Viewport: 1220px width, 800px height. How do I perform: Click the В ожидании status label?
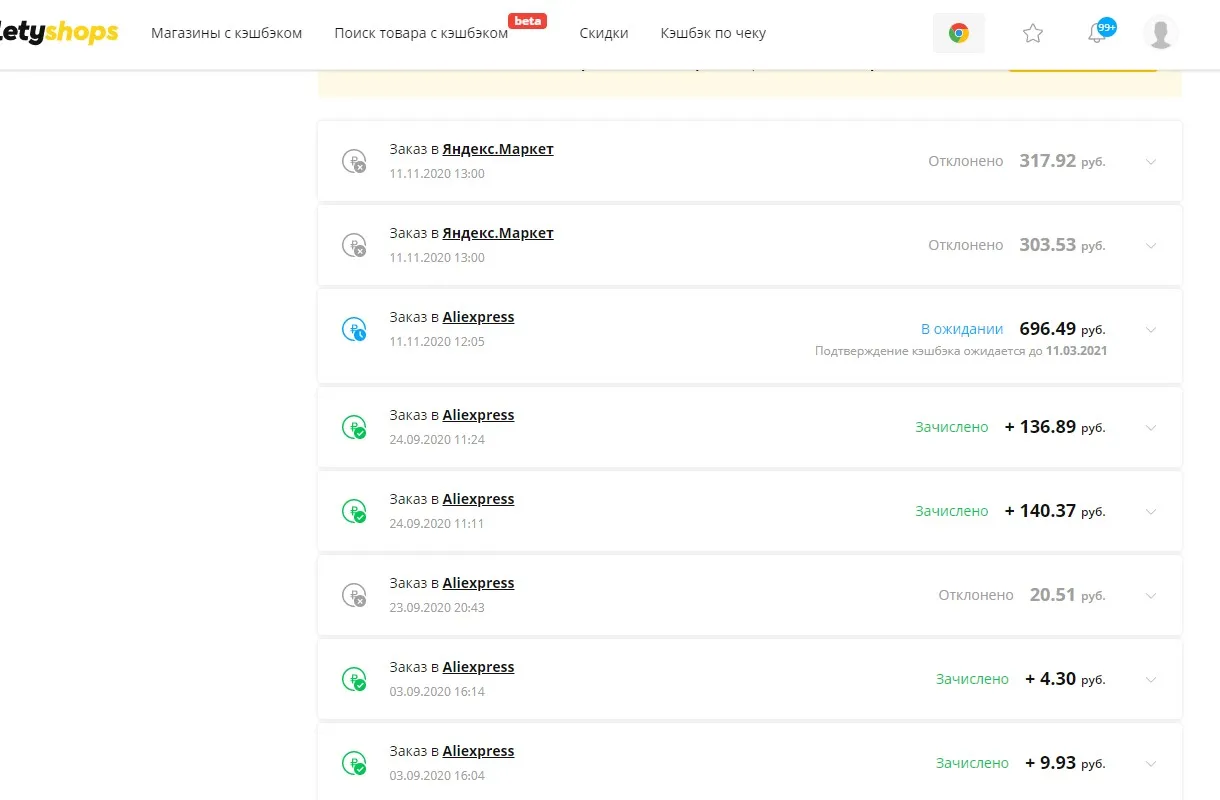click(x=962, y=329)
